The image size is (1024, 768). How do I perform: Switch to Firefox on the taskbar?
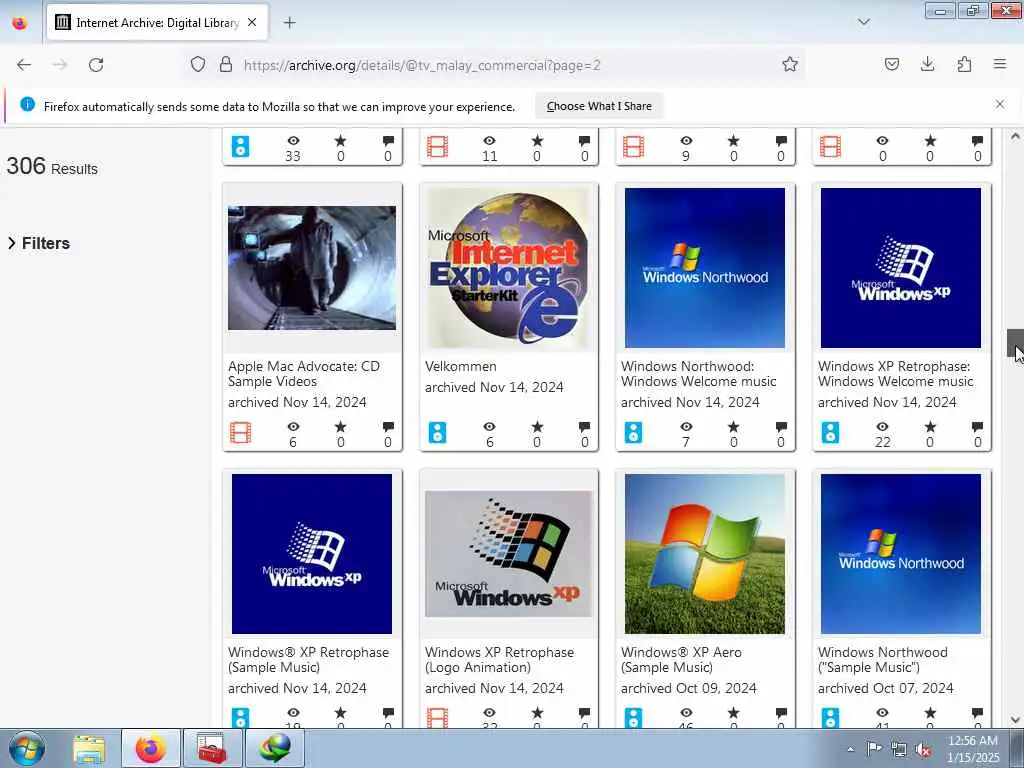click(x=151, y=749)
